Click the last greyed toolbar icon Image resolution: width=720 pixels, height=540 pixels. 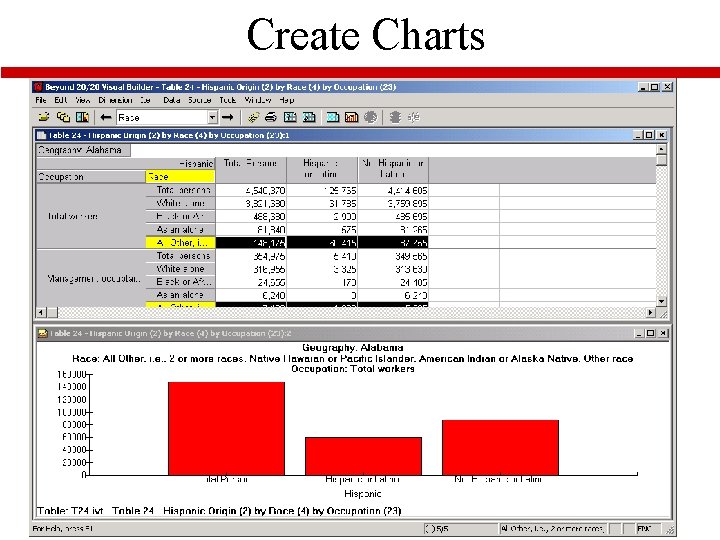coord(414,117)
